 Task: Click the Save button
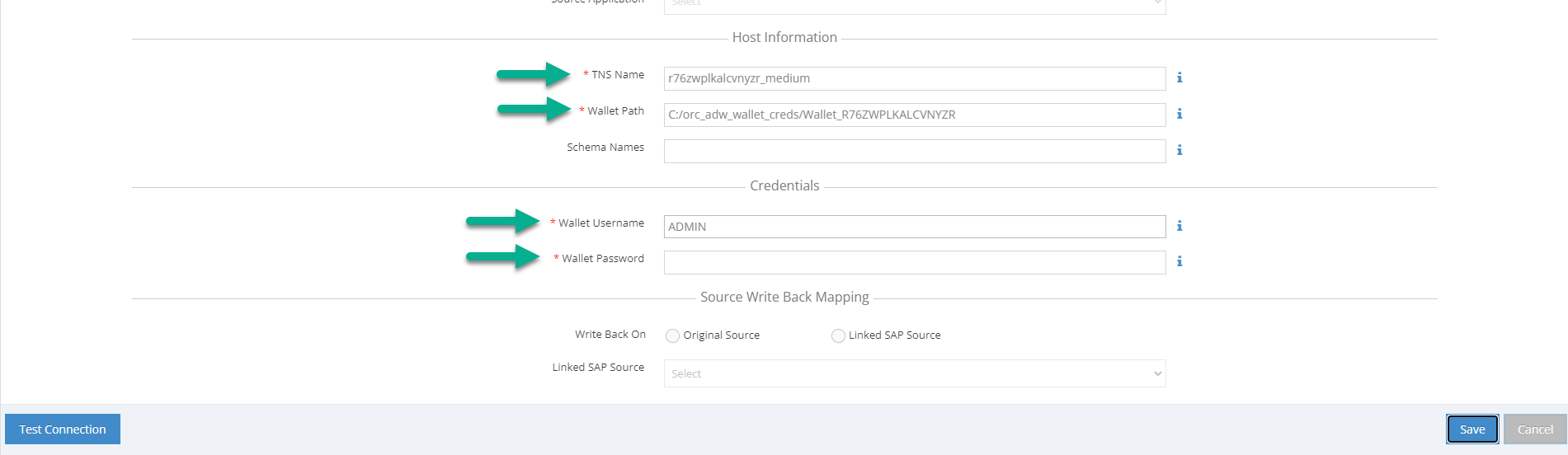(1472, 429)
